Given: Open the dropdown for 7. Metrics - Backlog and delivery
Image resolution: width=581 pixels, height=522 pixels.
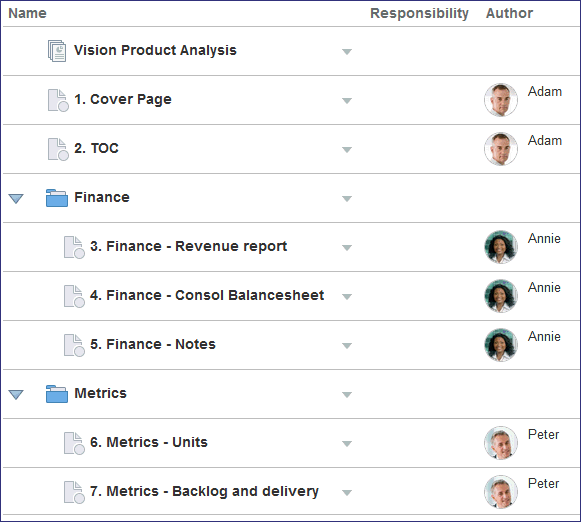Looking at the screenshot, I should point(347,492).
